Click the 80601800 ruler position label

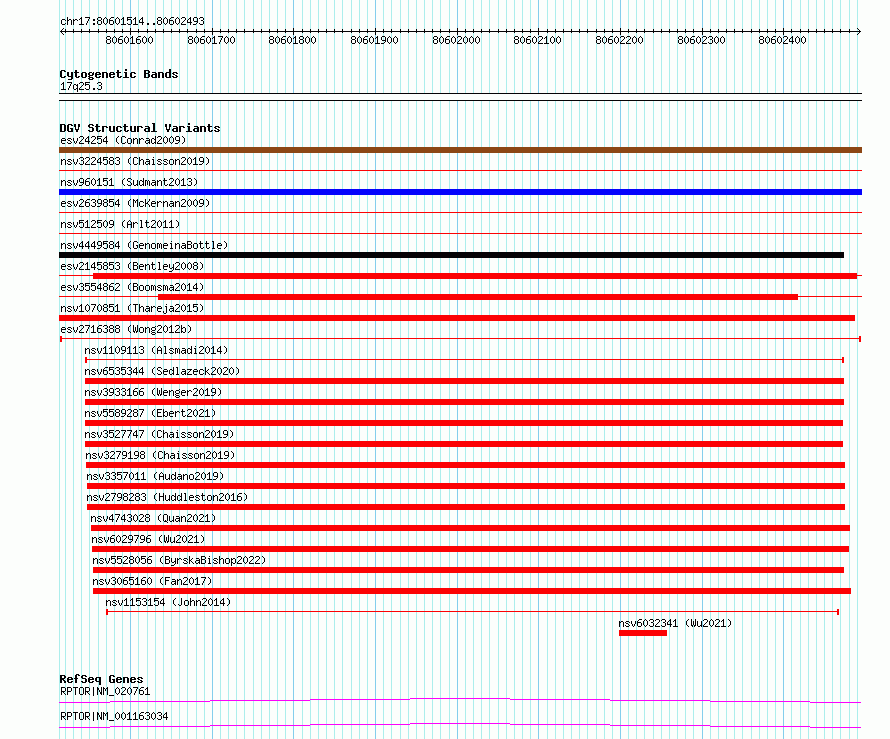pos(292,40)
